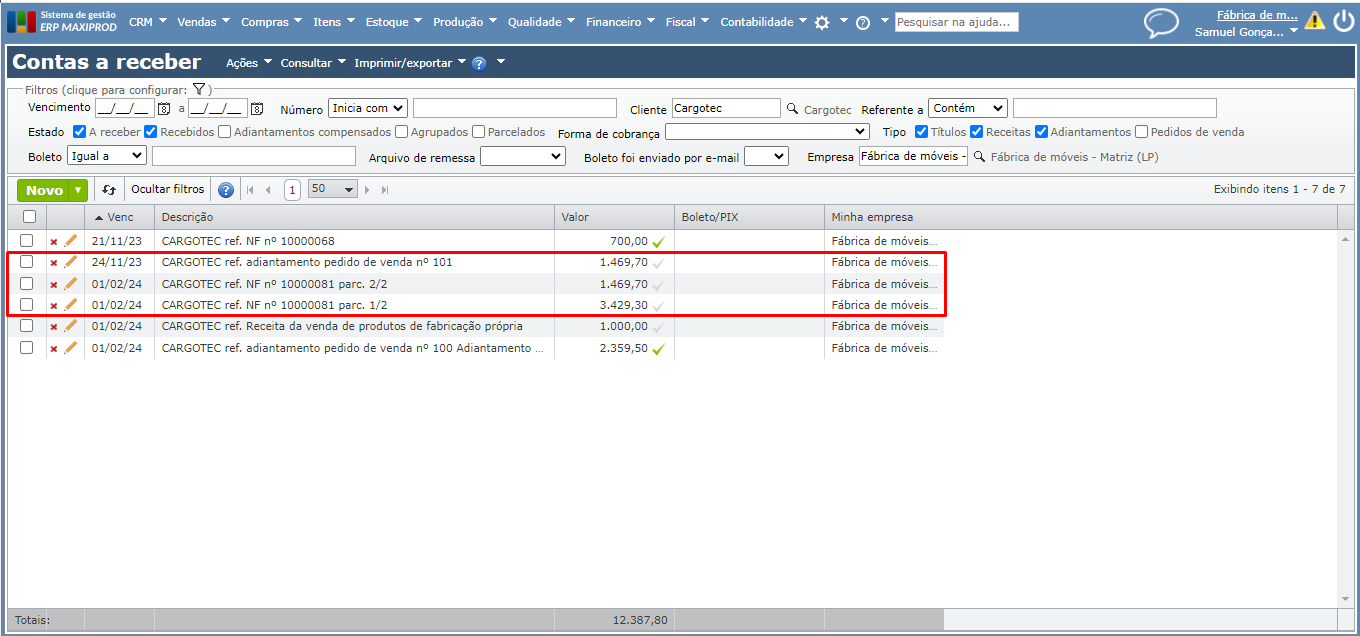Open the settings gear menu

pos(822,22)
